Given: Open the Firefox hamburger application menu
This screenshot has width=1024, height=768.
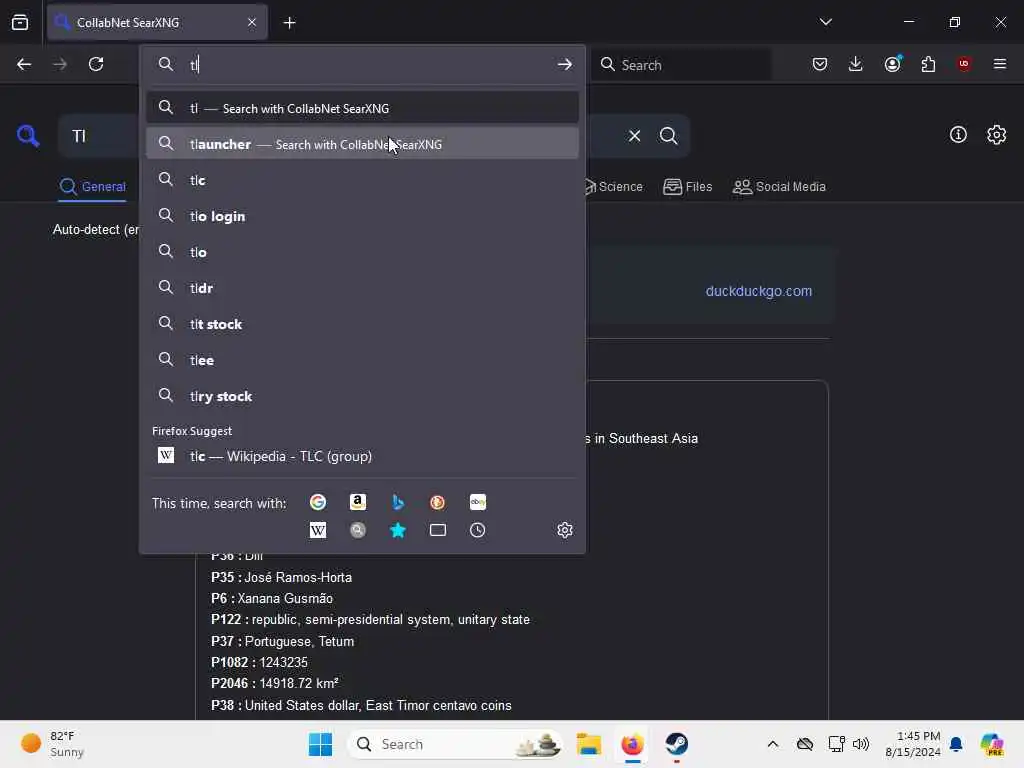Looking at the screenshot, I should tap(1000, 64).
